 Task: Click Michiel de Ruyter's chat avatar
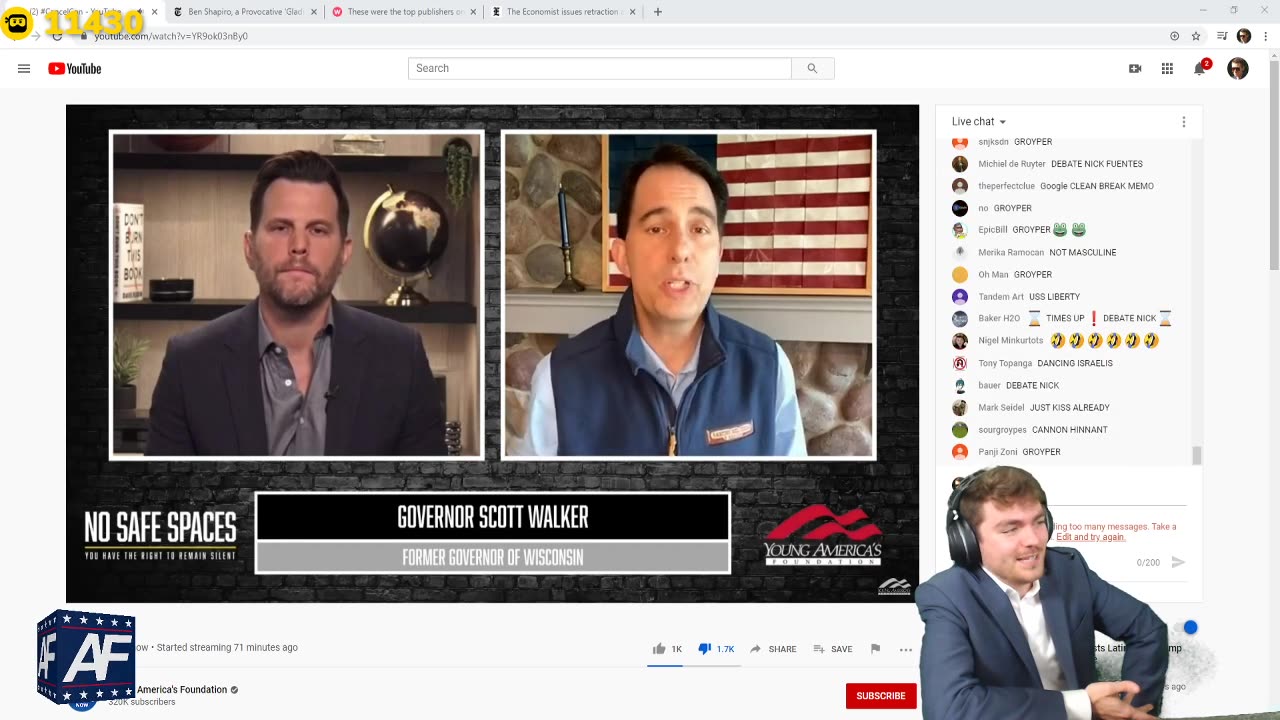click(960, 164)
